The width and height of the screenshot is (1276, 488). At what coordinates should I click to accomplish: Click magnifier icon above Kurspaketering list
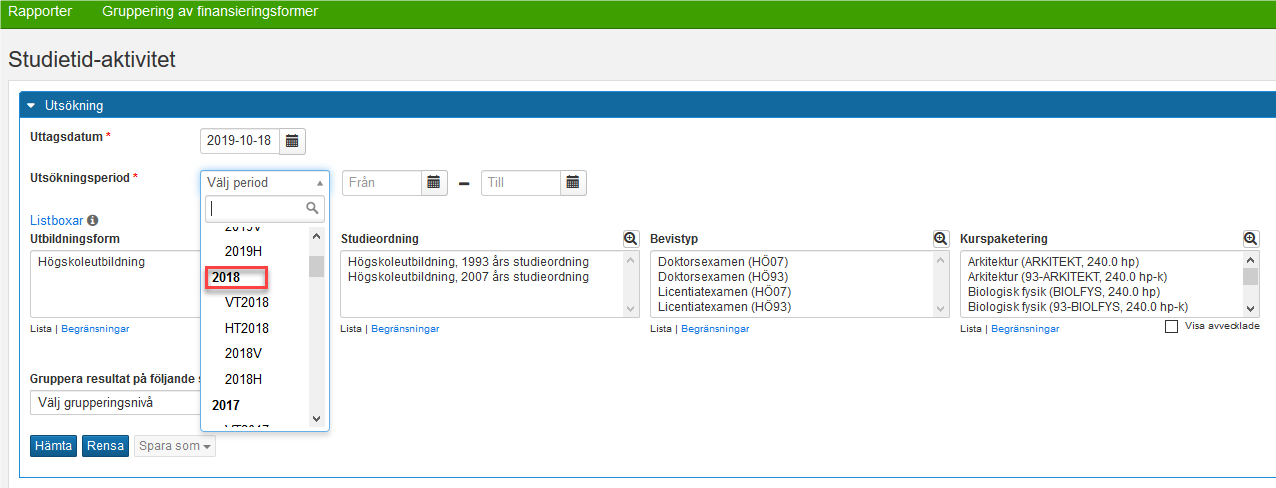(x=1251, y=239)
